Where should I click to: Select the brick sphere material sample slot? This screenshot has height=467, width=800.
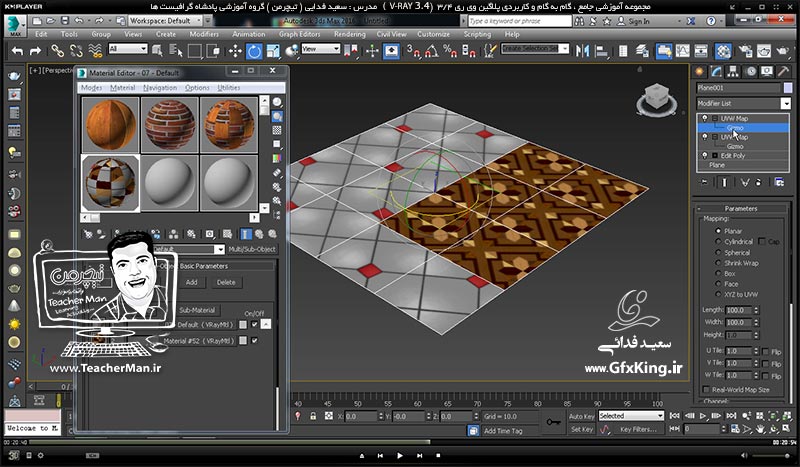coord(169,125)
